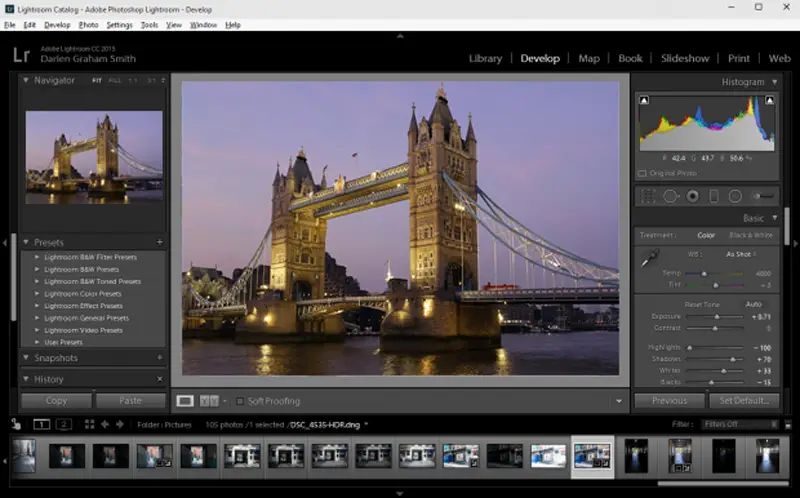The width and height of the screenshot is (800, 498).
Task: Switch to the Library module
Action: point(485,58)
